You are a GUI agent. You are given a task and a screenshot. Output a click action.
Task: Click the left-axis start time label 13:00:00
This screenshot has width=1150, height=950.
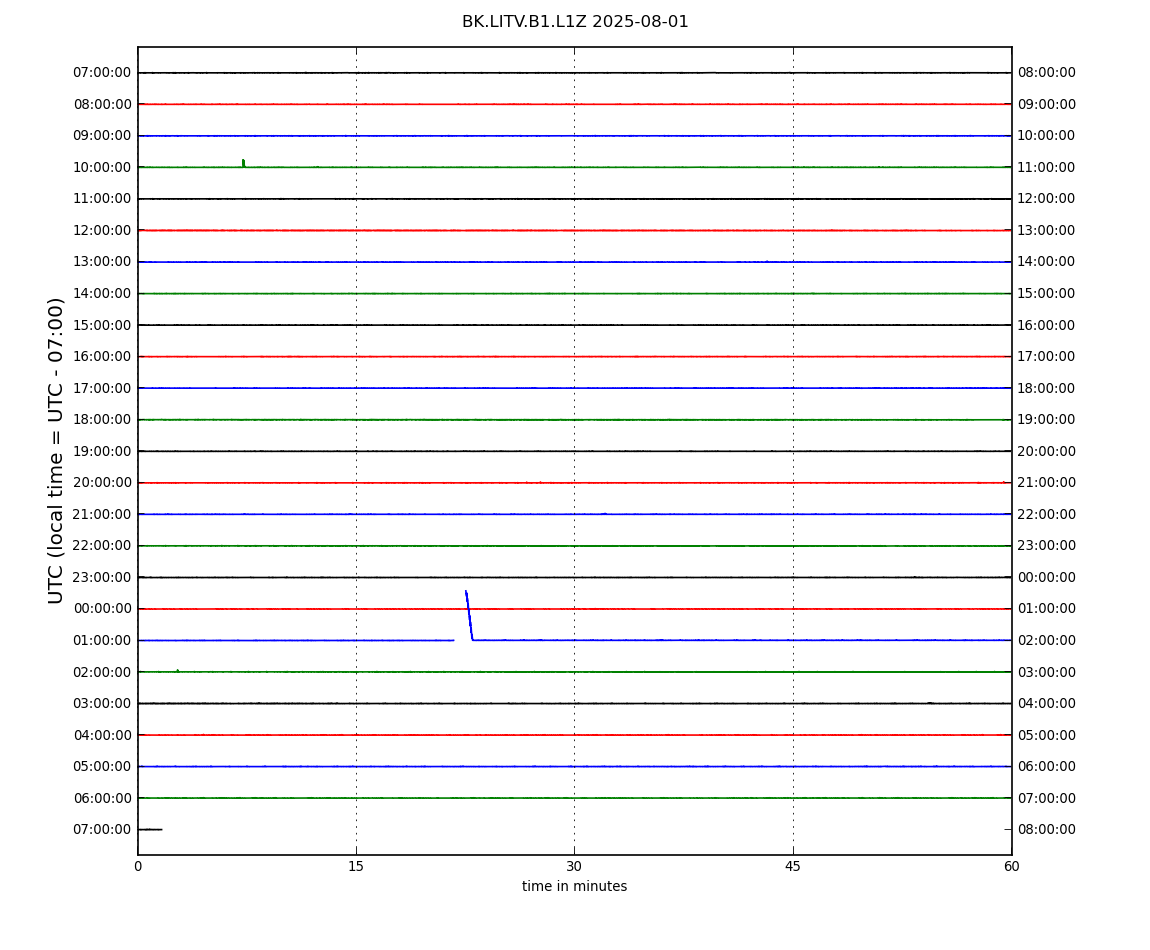(103, 262)
